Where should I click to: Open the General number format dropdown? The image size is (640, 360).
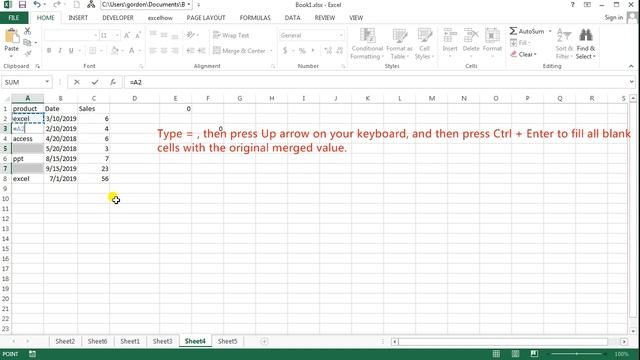tap(341, 36)
